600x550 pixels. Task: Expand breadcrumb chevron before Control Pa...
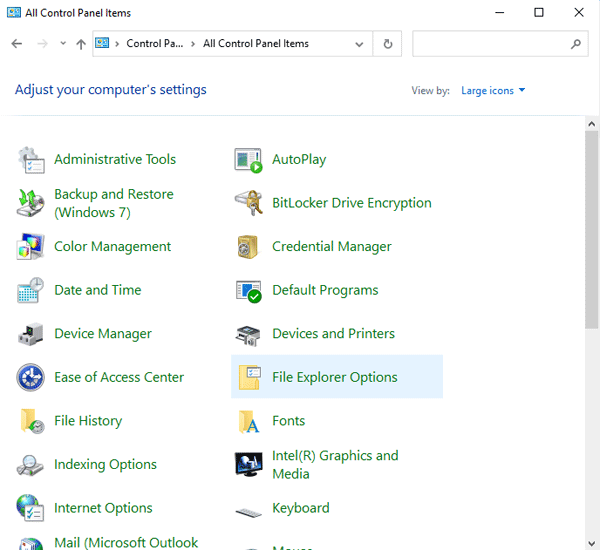(x=117, y=44)
